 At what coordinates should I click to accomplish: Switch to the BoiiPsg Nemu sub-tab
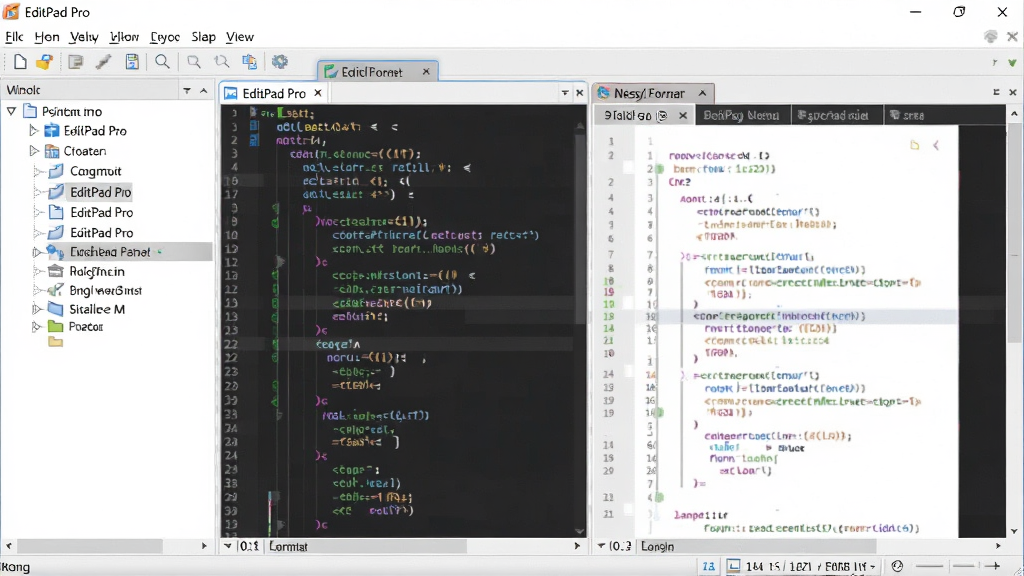coord(741,116)
